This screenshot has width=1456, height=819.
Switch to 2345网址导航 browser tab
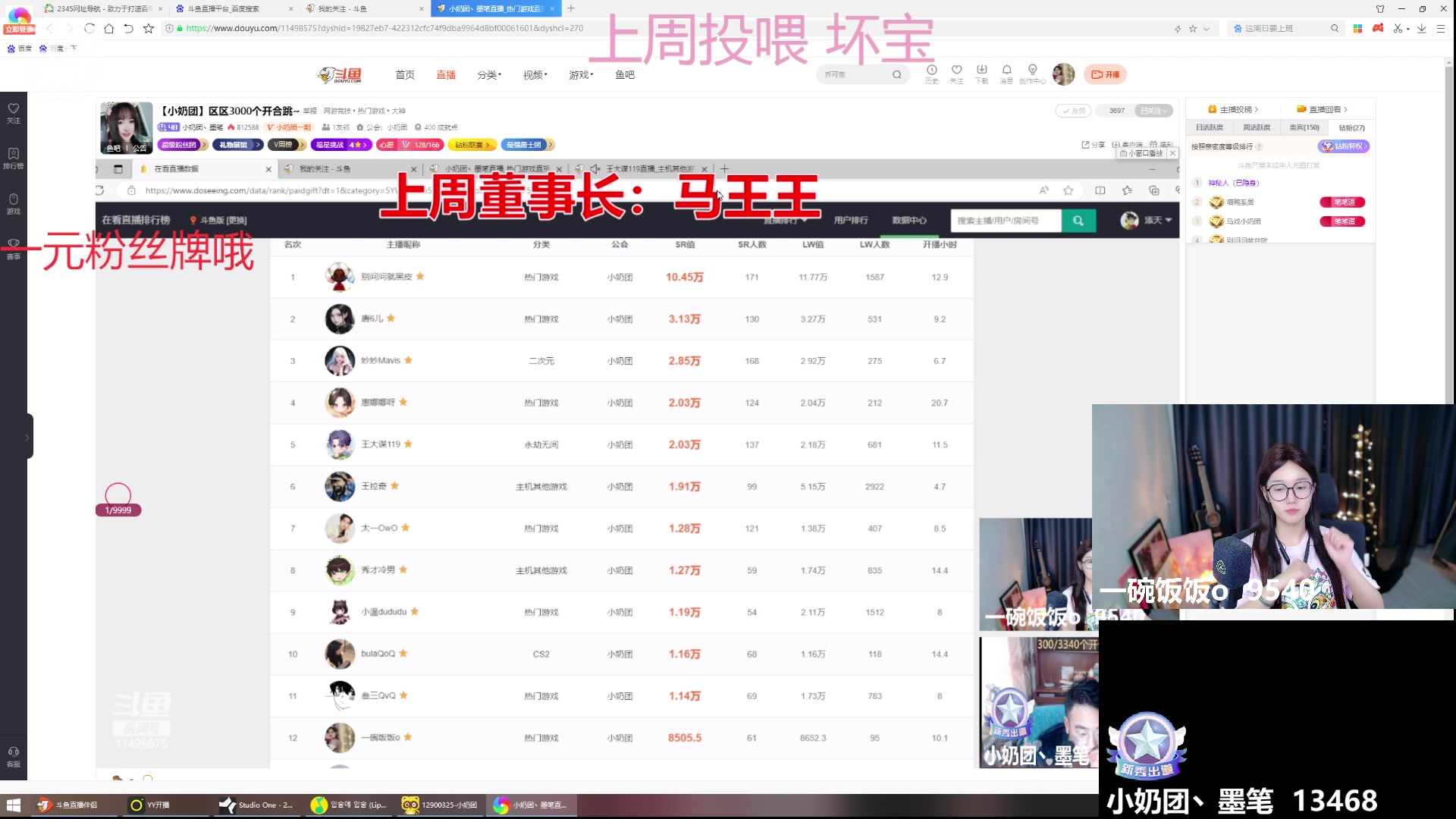tap(102, 8)
